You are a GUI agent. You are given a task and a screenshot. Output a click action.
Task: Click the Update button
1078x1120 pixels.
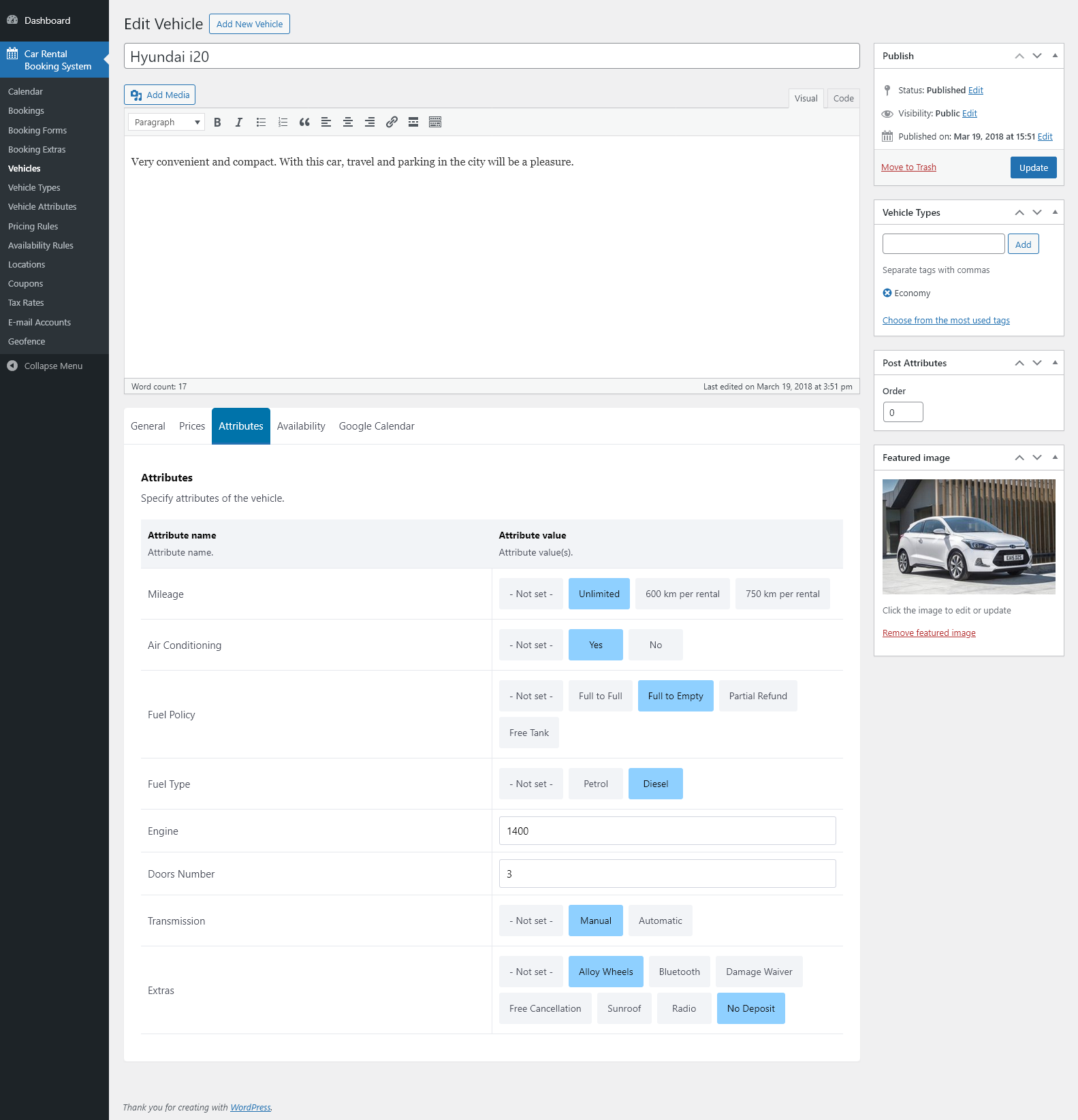click(x=1034, y=167)
